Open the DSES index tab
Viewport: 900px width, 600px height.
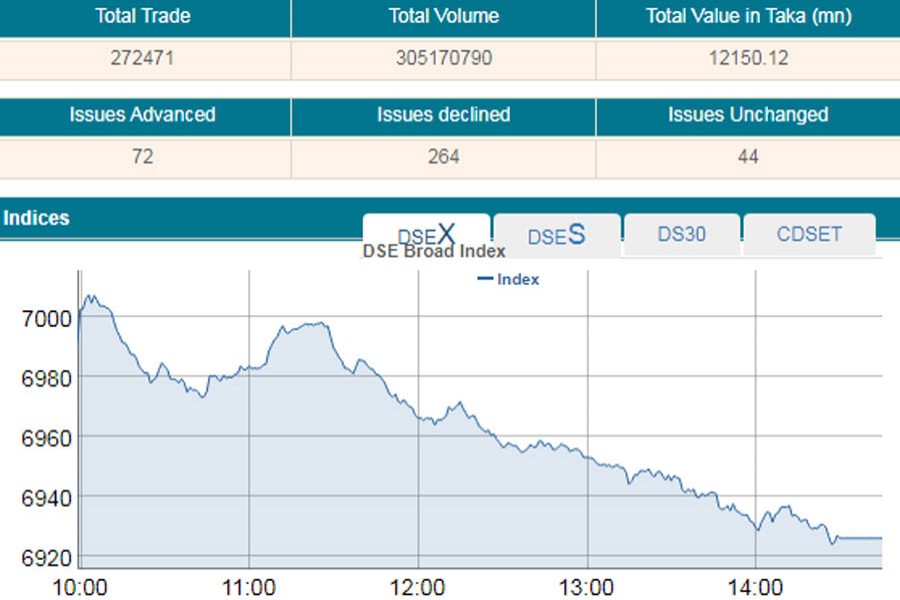(x=556, y=236)
